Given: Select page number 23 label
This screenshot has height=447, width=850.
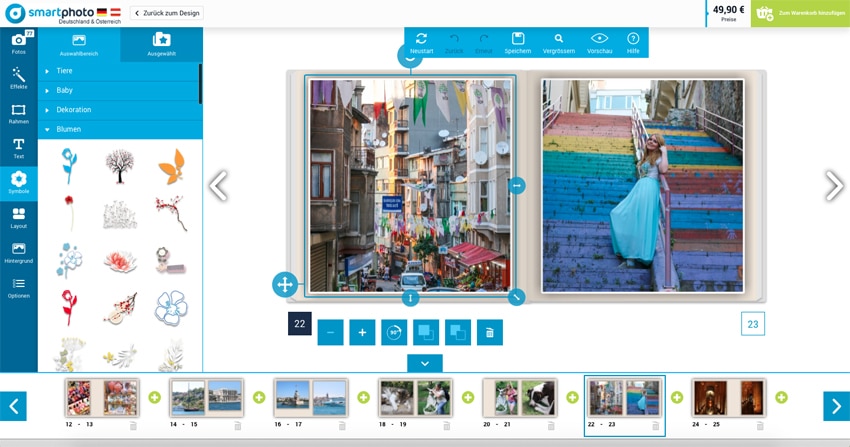Looking at the screenshot, I should pyautogui.click(x=753, y=324).
